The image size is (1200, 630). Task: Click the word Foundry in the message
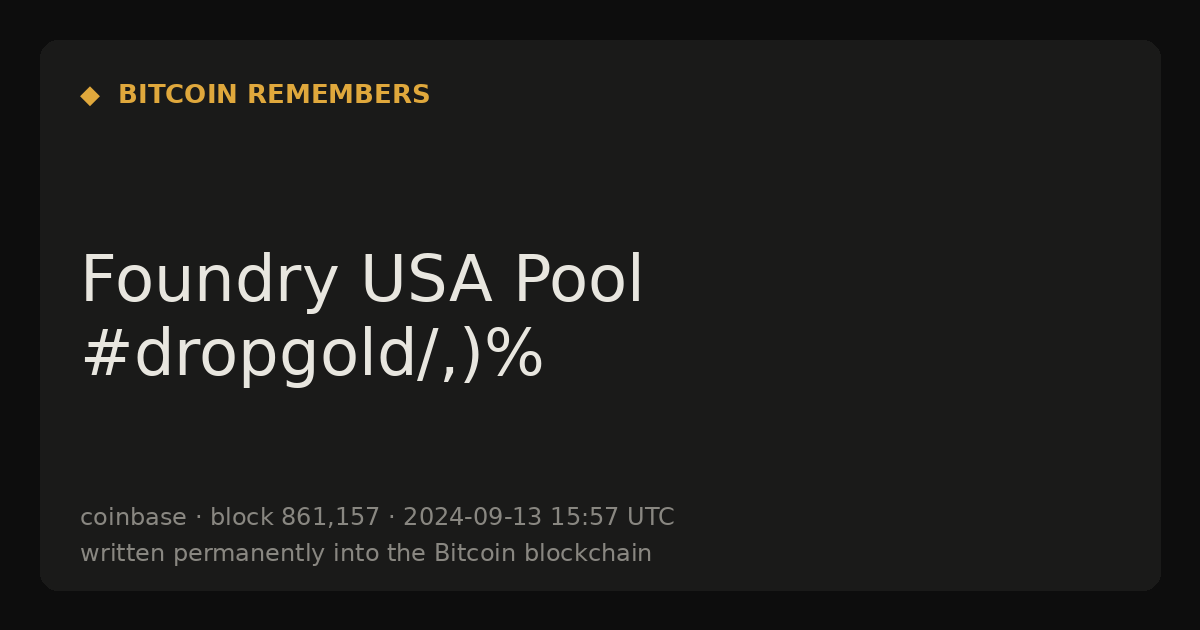(x=210, y=280)
